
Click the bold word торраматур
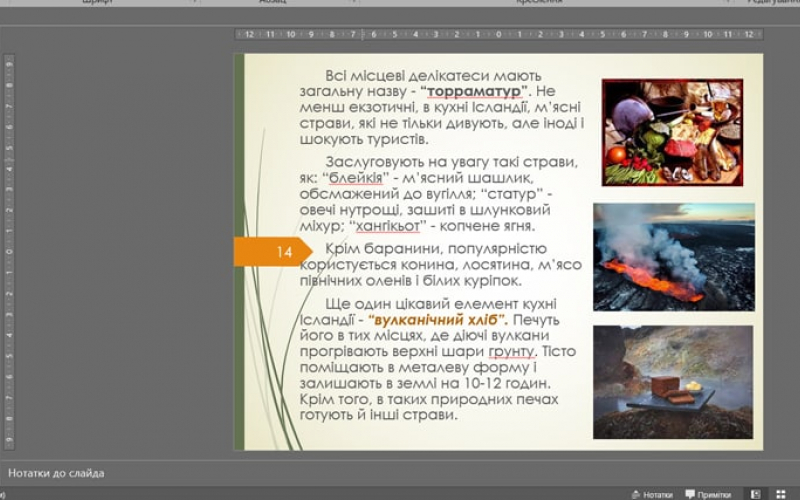[x=474, y=91]
